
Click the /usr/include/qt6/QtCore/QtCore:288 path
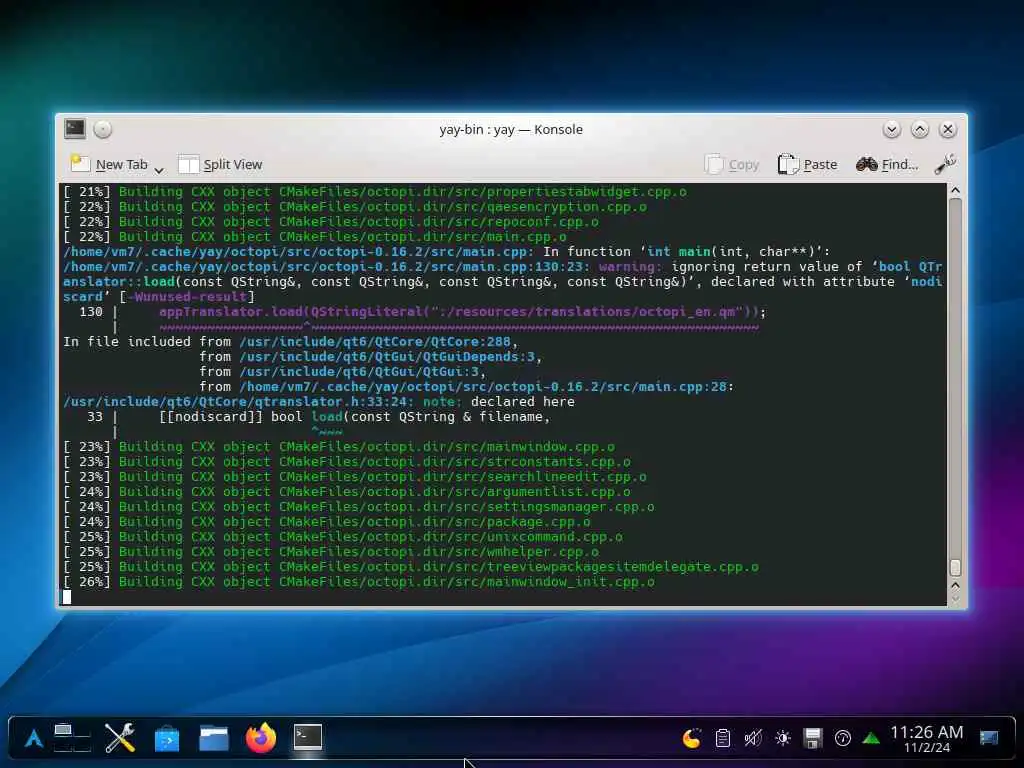375,342
